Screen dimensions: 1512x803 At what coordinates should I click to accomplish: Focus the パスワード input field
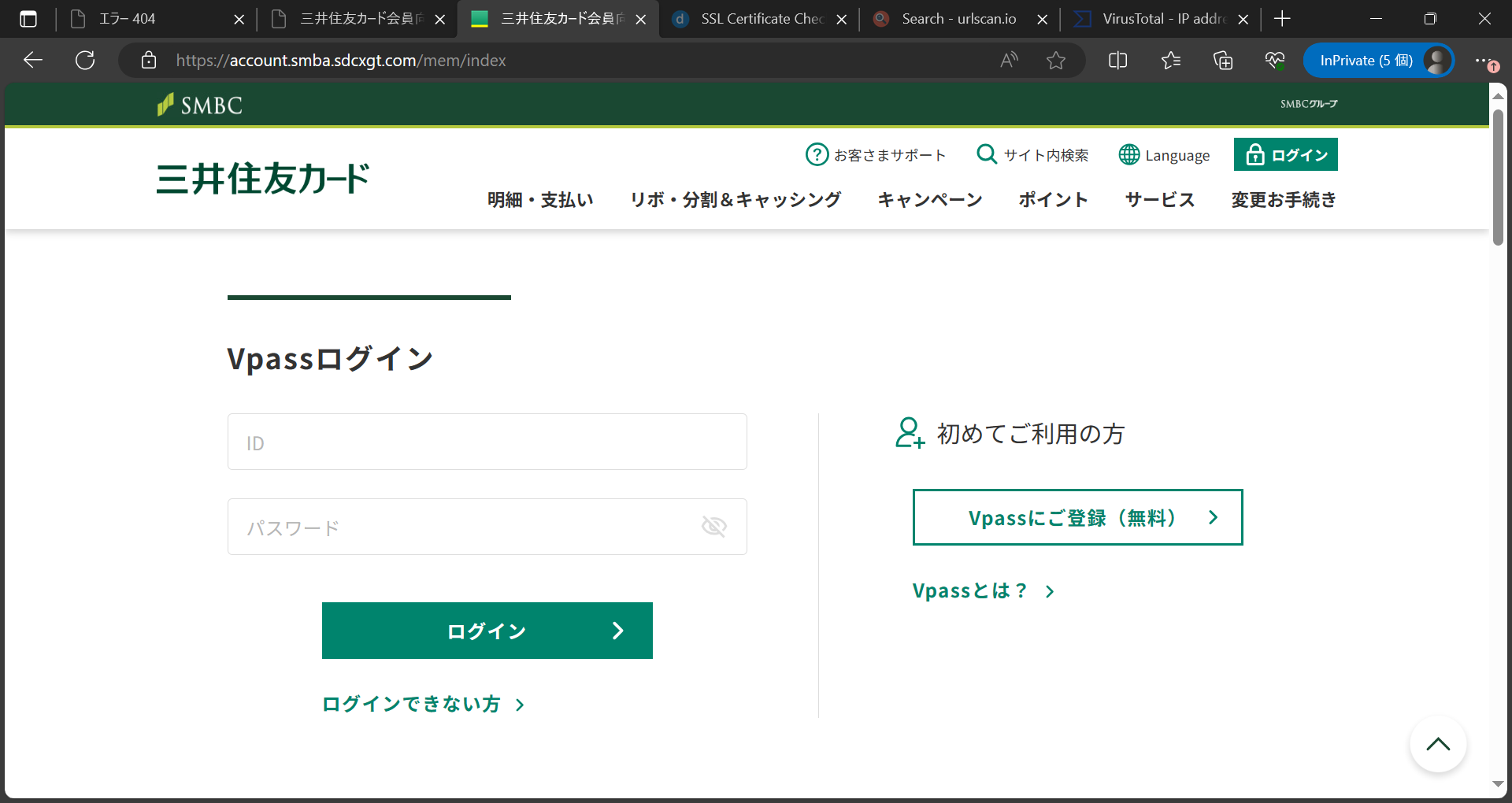click(487, 527)
